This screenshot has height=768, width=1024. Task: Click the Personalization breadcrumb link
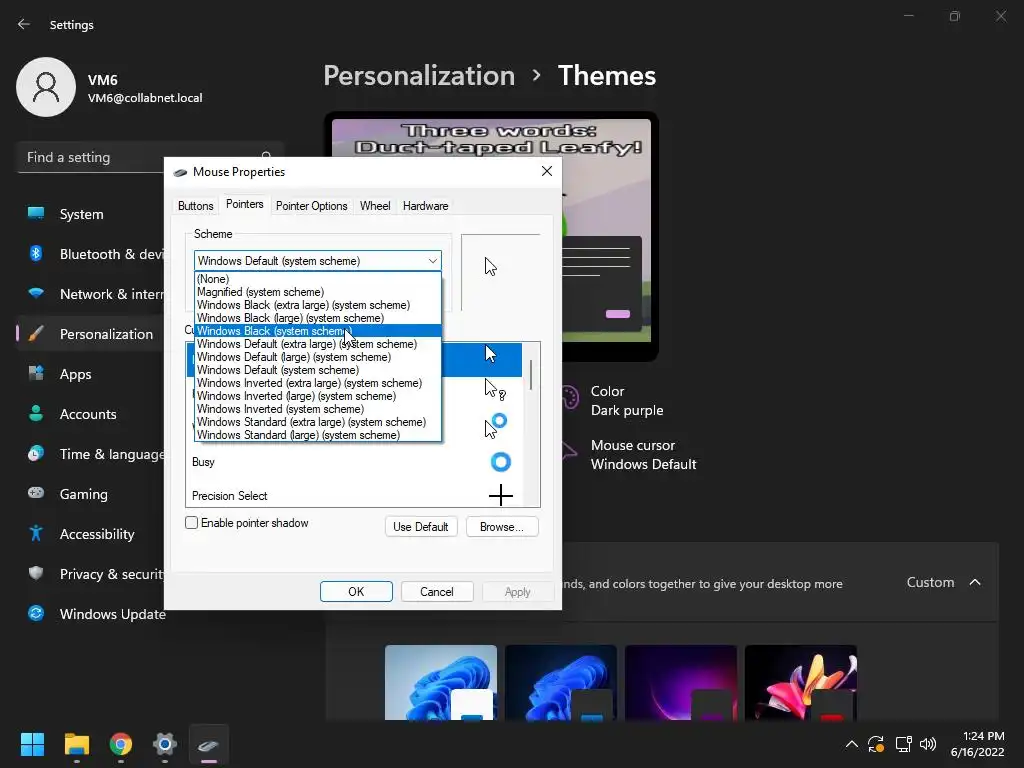(419, 76)
